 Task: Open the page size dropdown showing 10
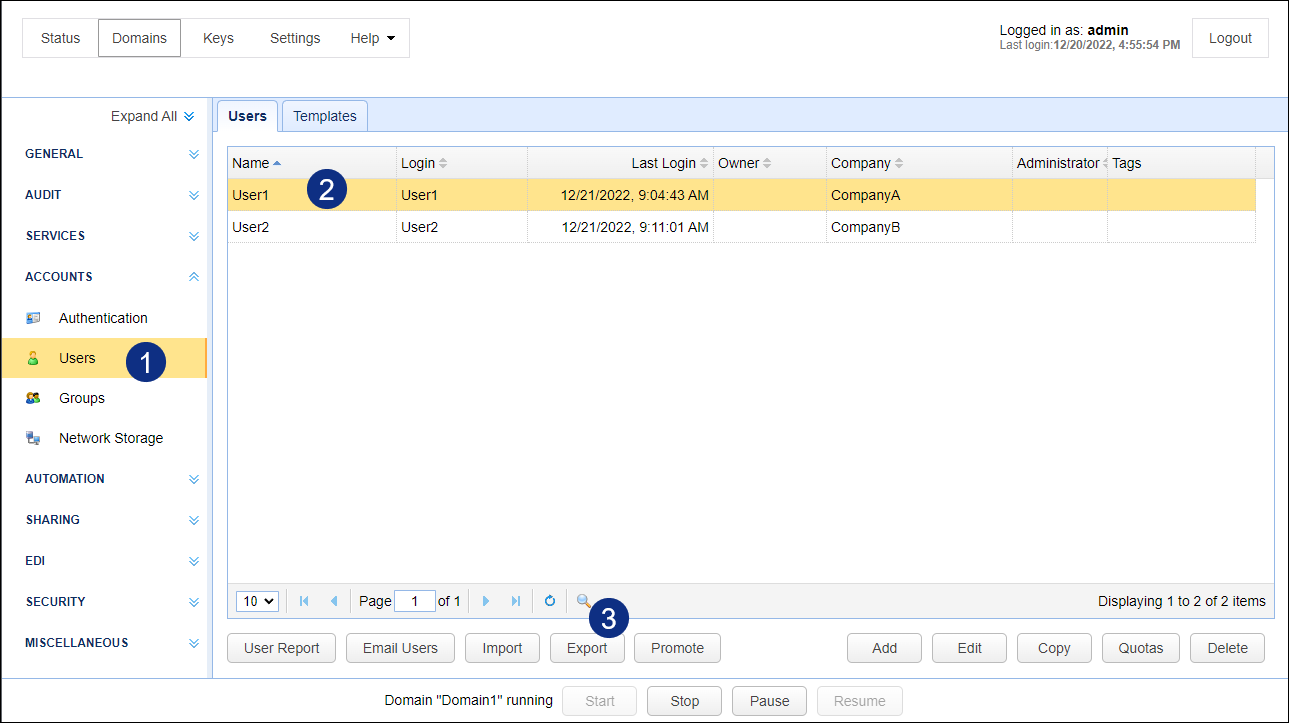[257, 601]
